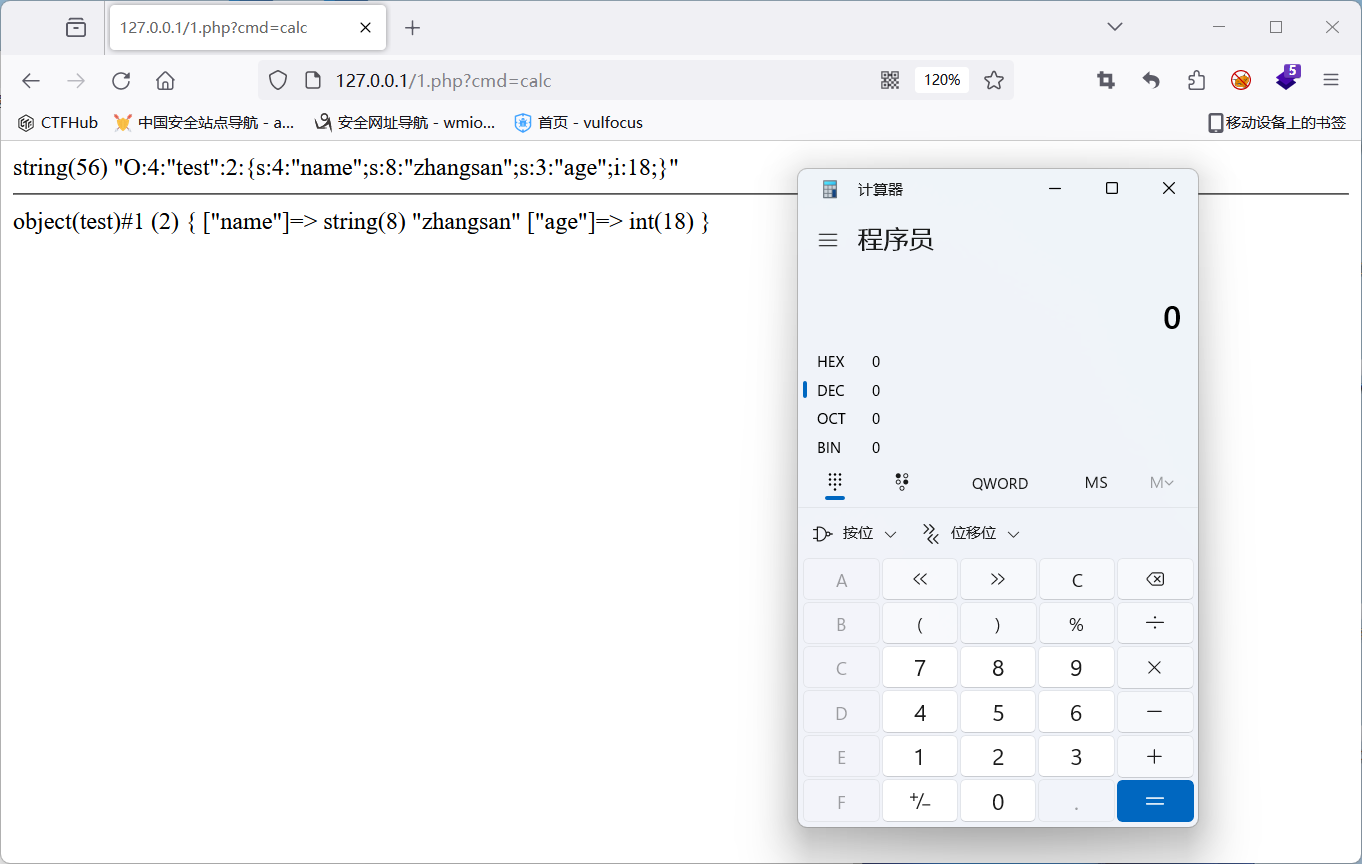Click the +/- negate key
Viewport: 1362px width, 864px height.
pyautogui.click(x=920, y=801)
